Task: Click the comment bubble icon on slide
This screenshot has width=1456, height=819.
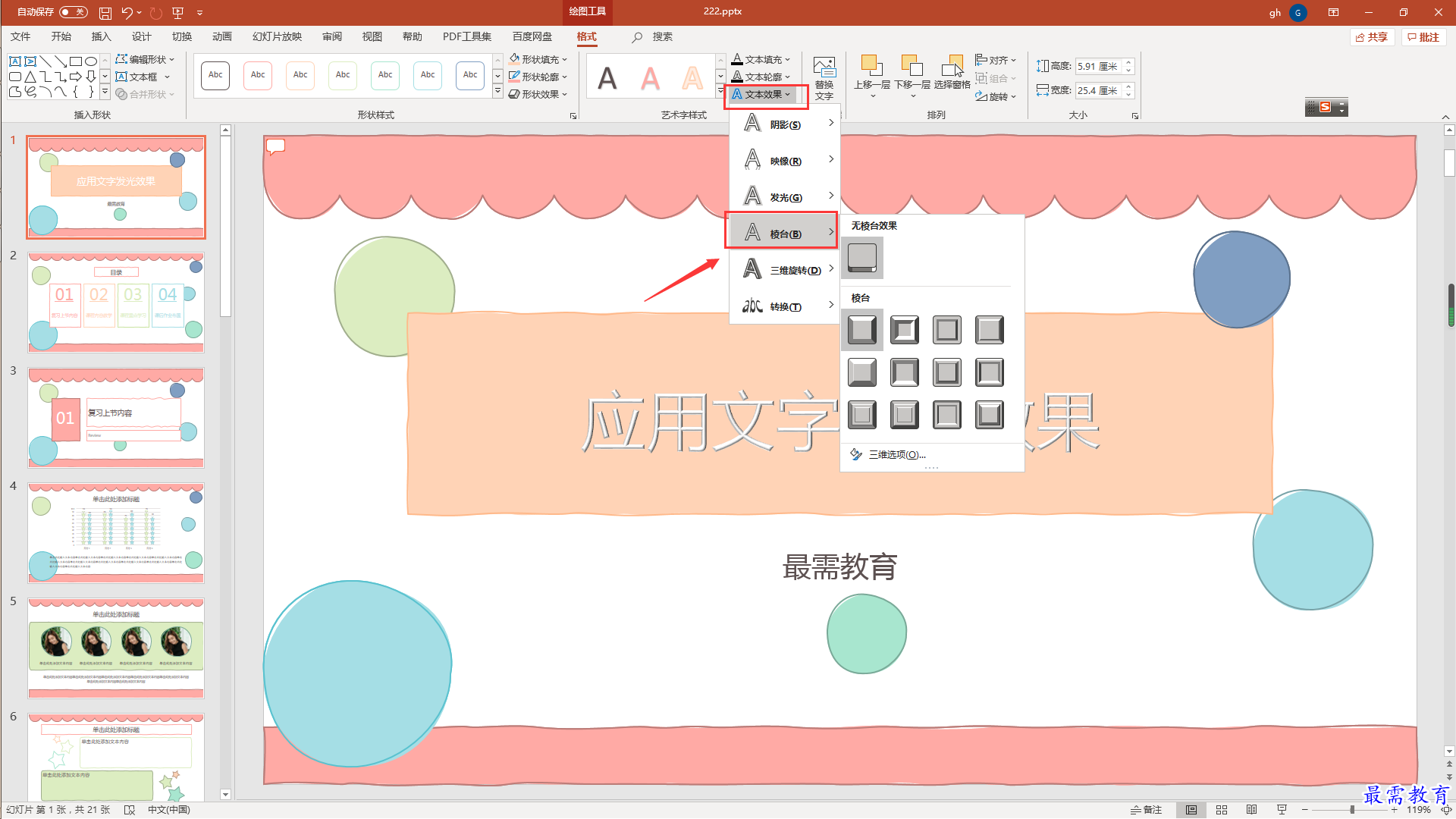Action: [x=275, y=146]
